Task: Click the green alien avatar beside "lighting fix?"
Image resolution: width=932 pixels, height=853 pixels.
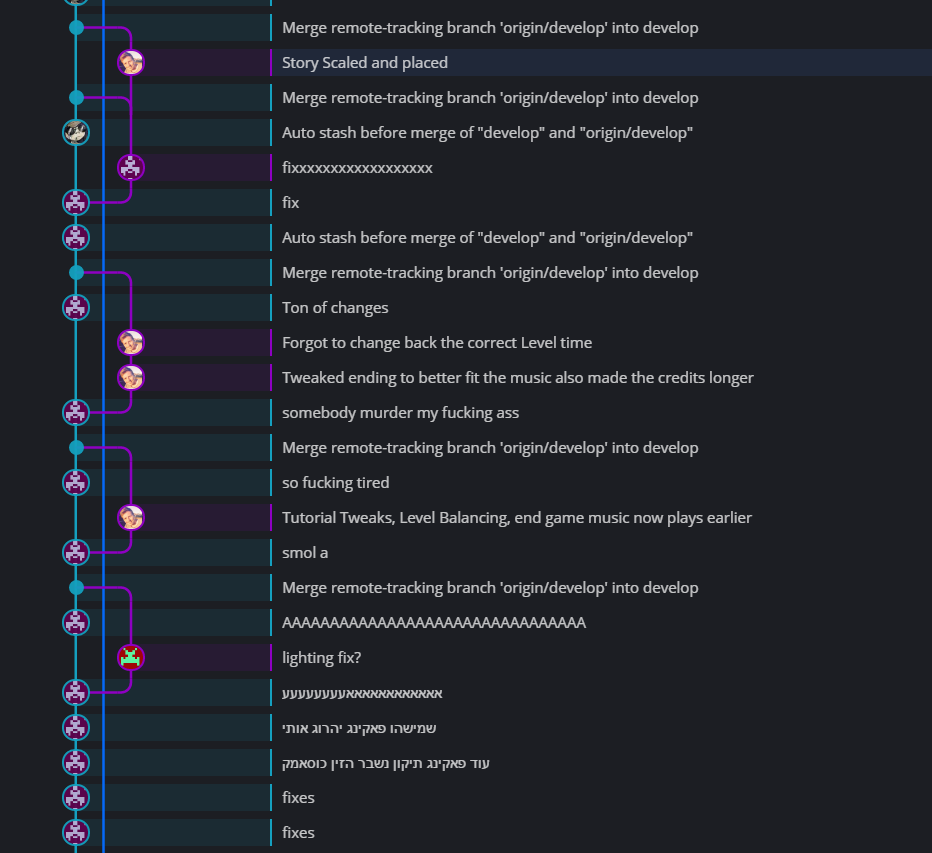Action: point(131,657)
